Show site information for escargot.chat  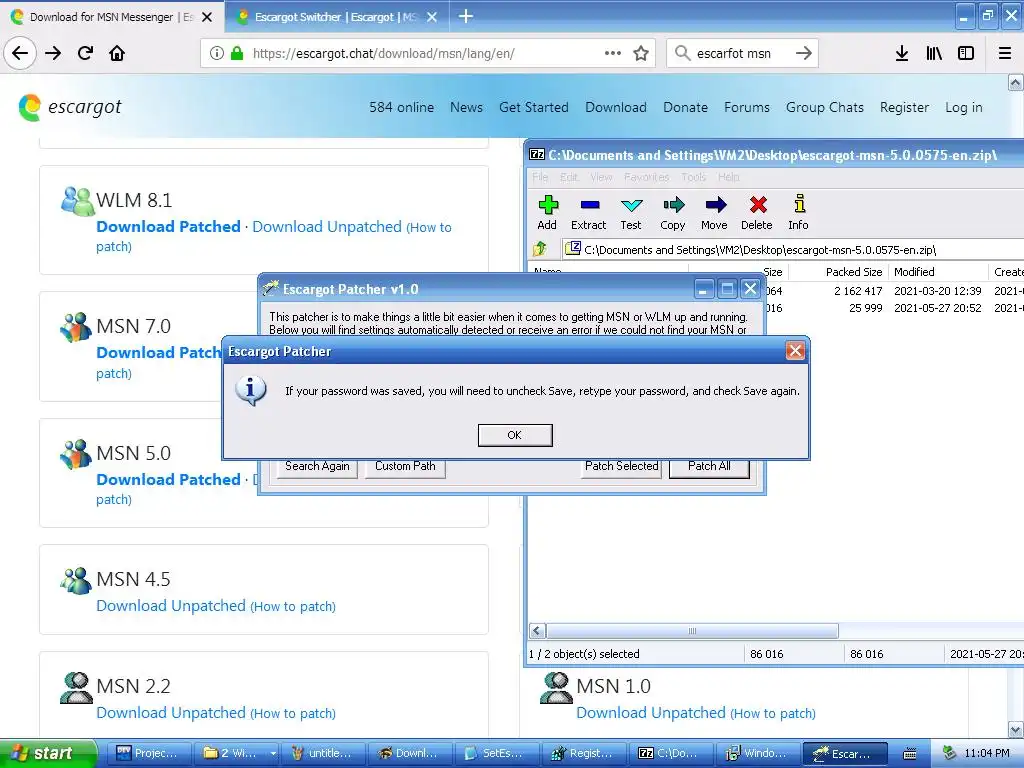point(217,53)
